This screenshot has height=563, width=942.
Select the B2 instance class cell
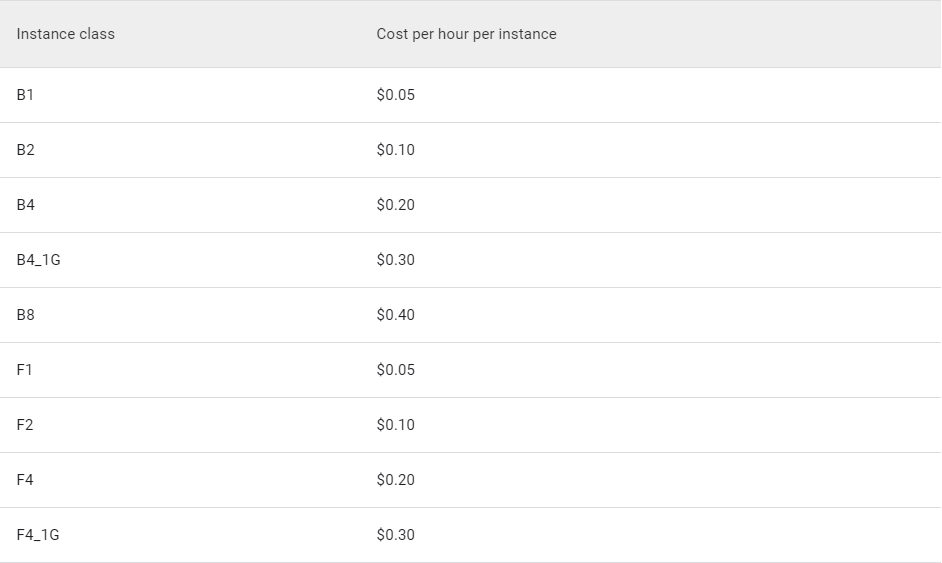click(x=25, y=150)
